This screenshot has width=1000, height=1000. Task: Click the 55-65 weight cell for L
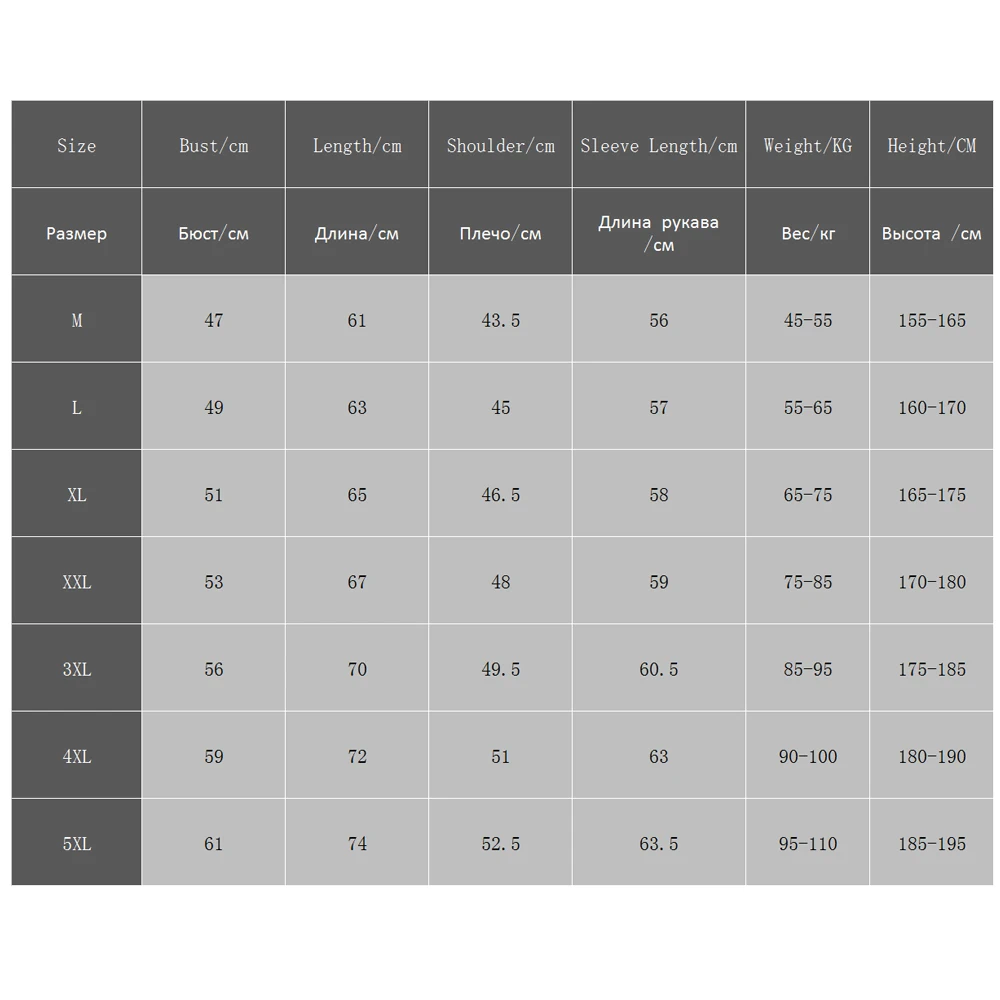point(807,408)
